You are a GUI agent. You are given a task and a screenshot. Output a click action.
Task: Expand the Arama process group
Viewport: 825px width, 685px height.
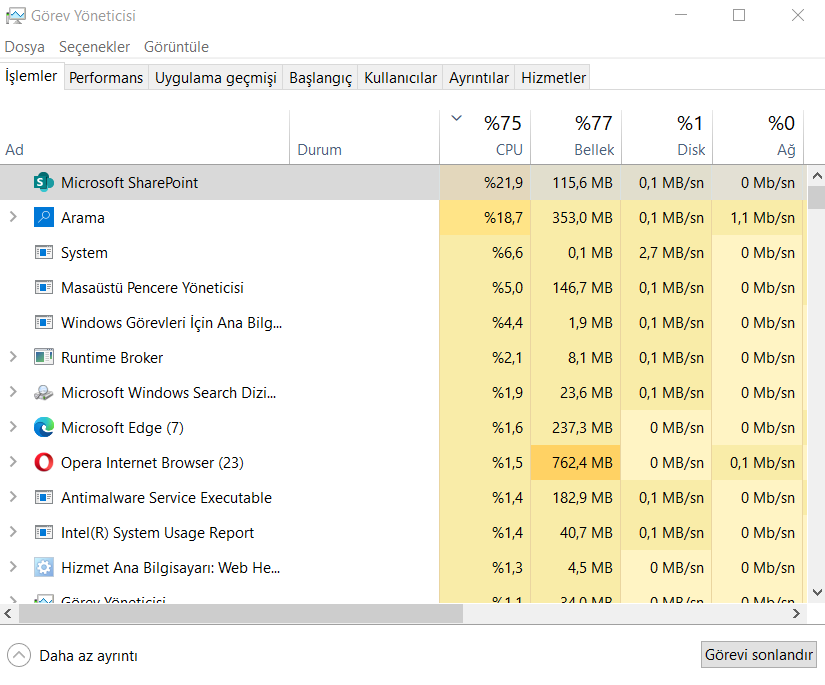[x=13, y=218]
